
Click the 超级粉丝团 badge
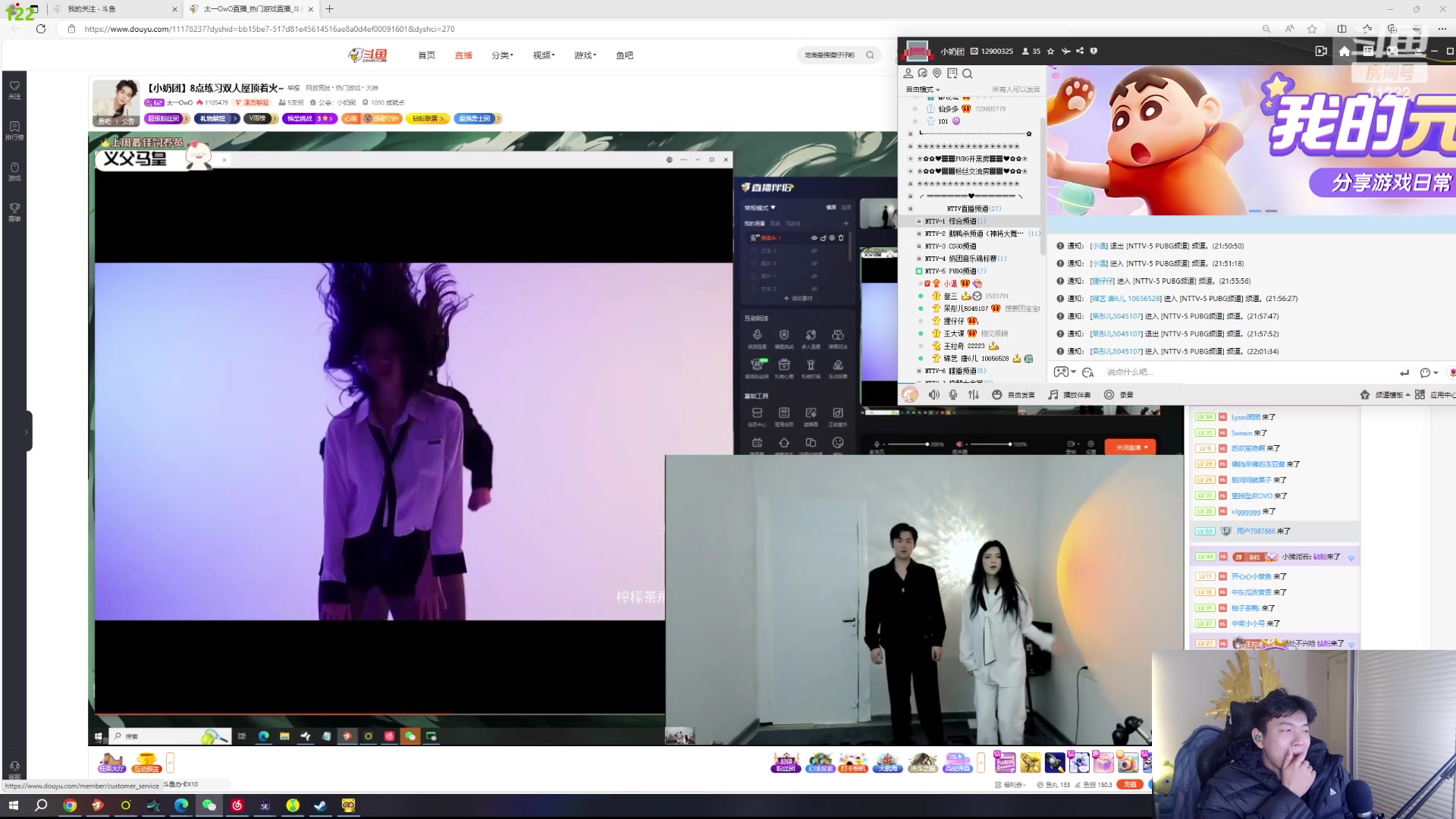(167, 119)
